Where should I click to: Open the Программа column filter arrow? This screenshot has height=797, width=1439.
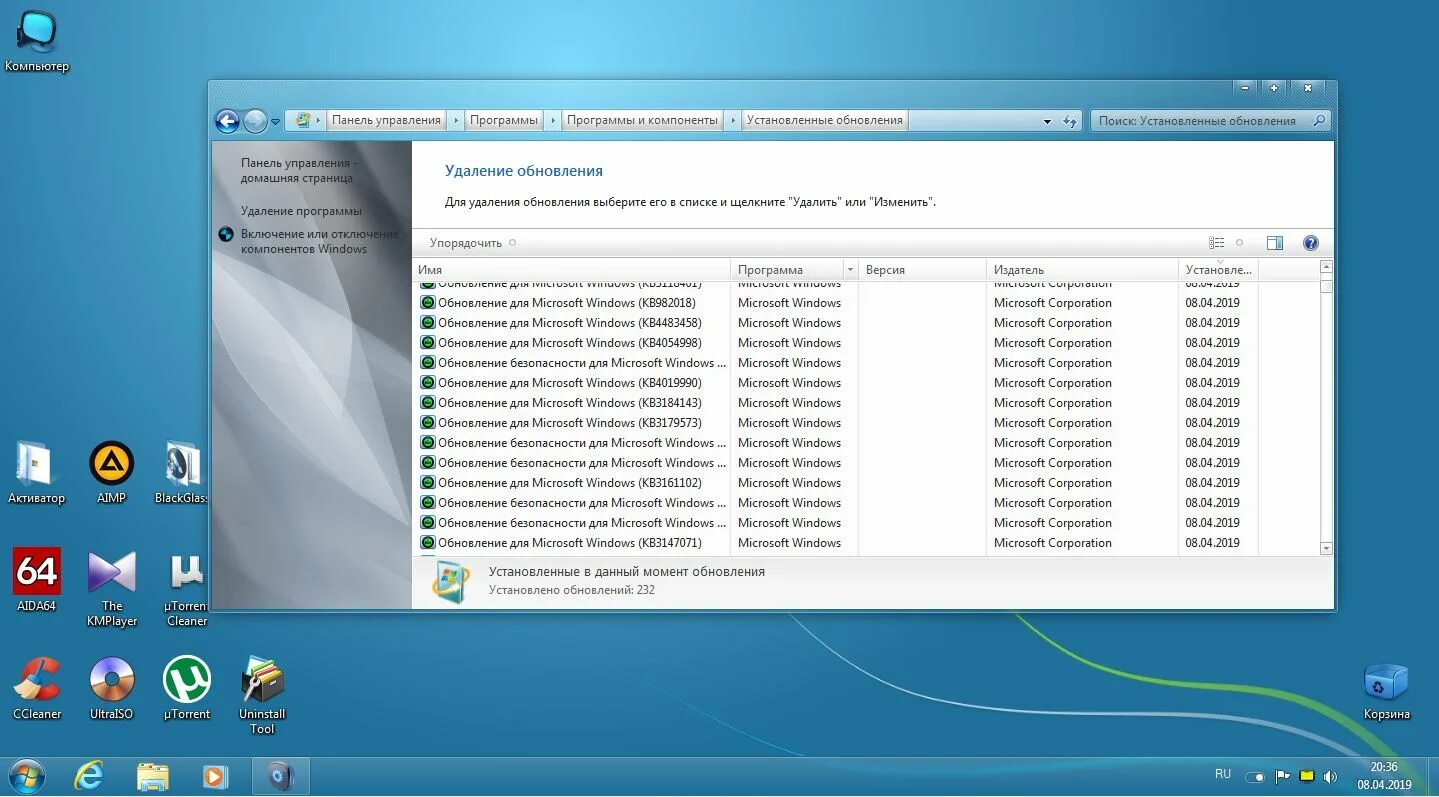[850, 270]
